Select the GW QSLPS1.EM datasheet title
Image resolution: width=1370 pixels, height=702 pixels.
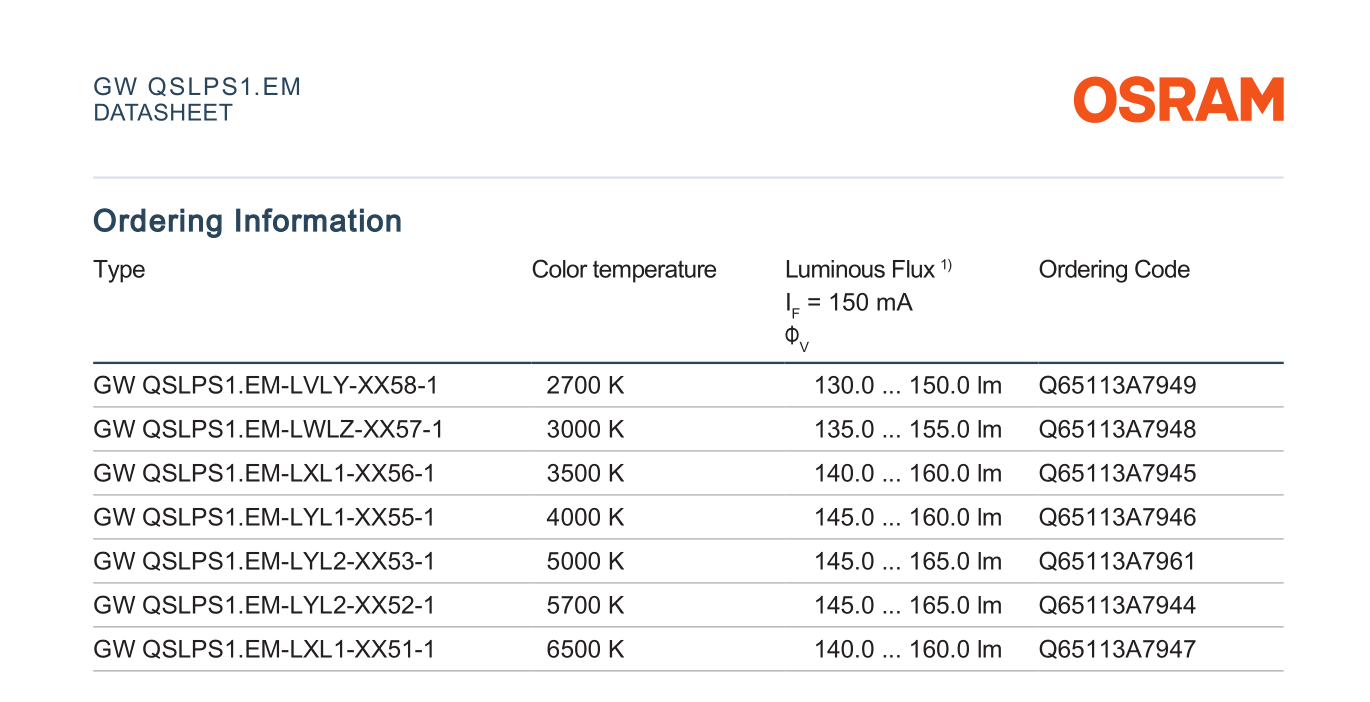197,87
